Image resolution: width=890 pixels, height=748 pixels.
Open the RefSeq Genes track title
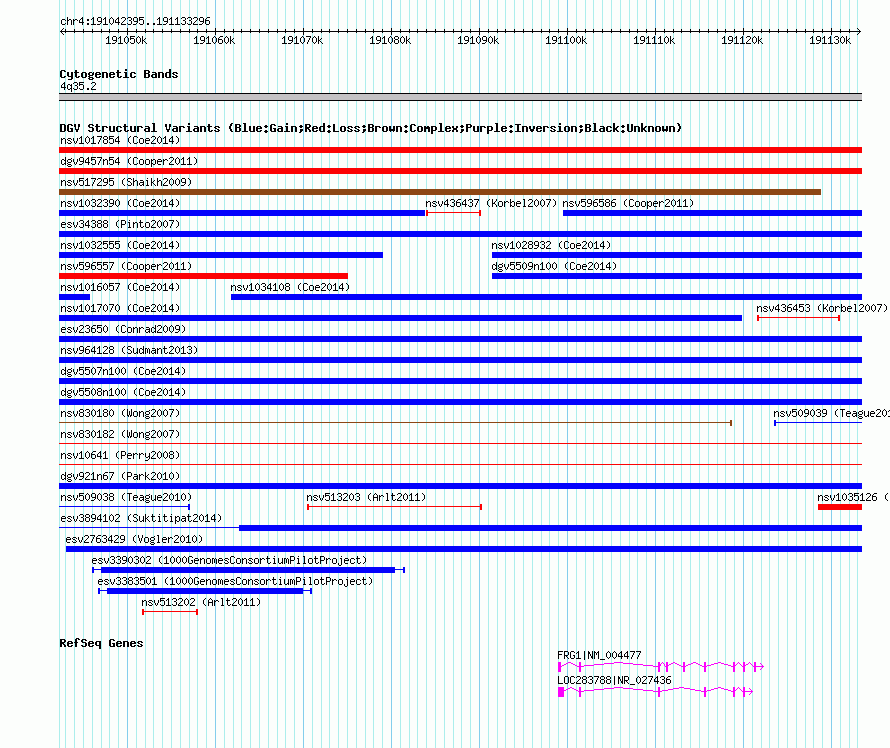[102, 643]
